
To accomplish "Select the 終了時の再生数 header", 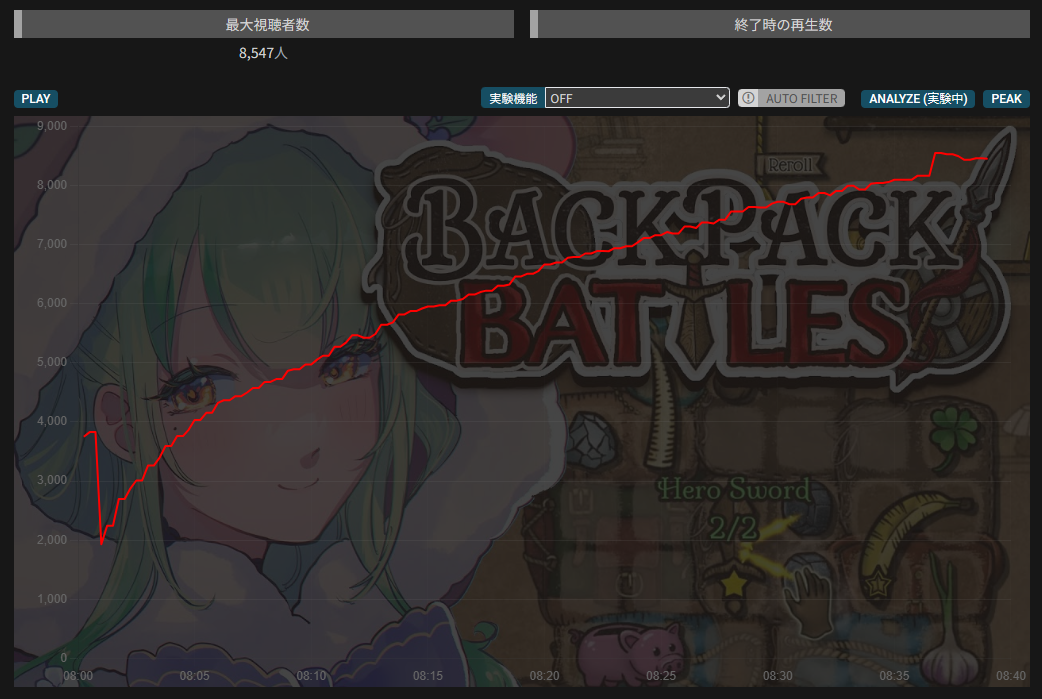I will pos(780,25).
